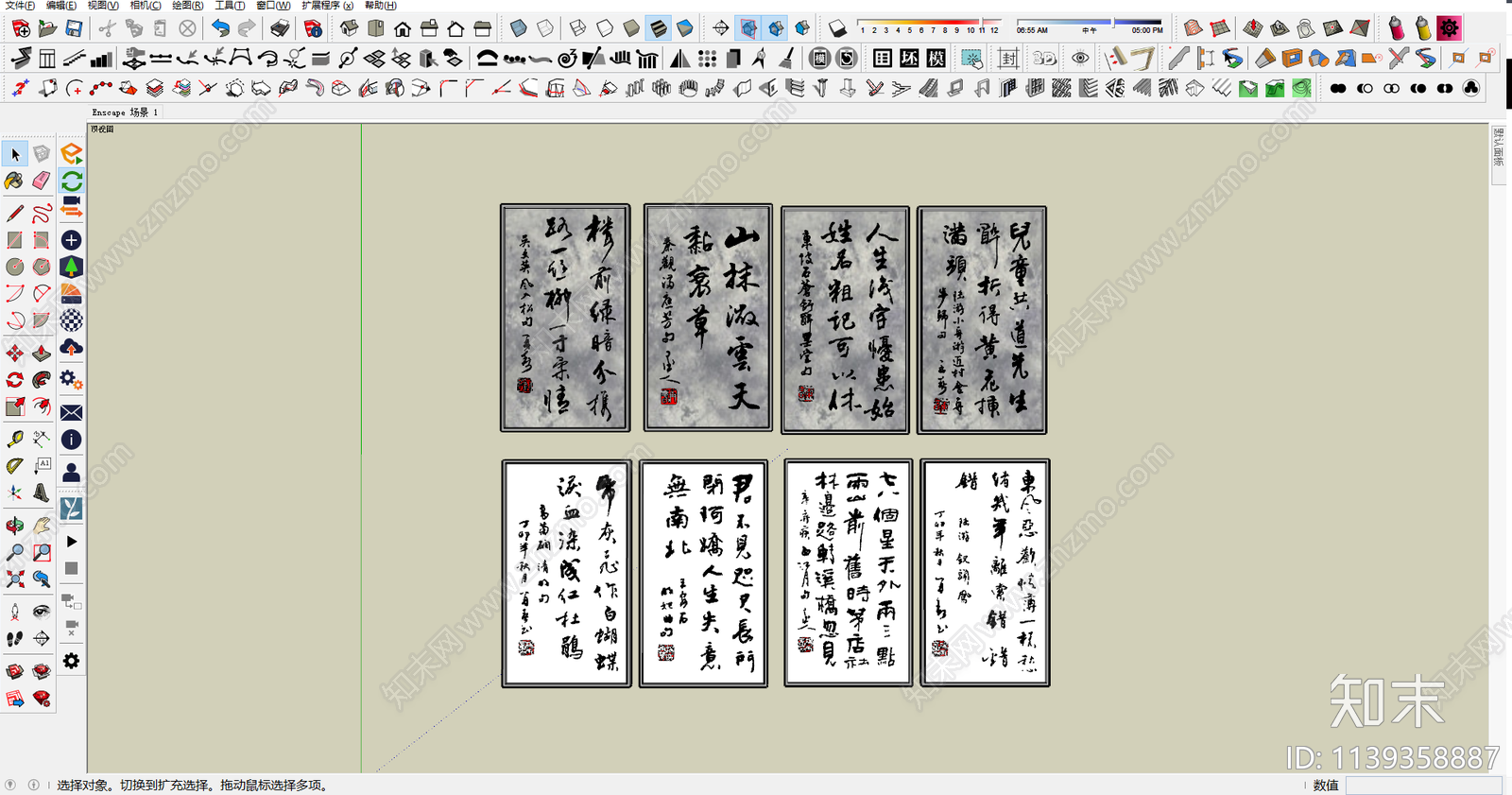Select the Circle tool

click(15, 267)
